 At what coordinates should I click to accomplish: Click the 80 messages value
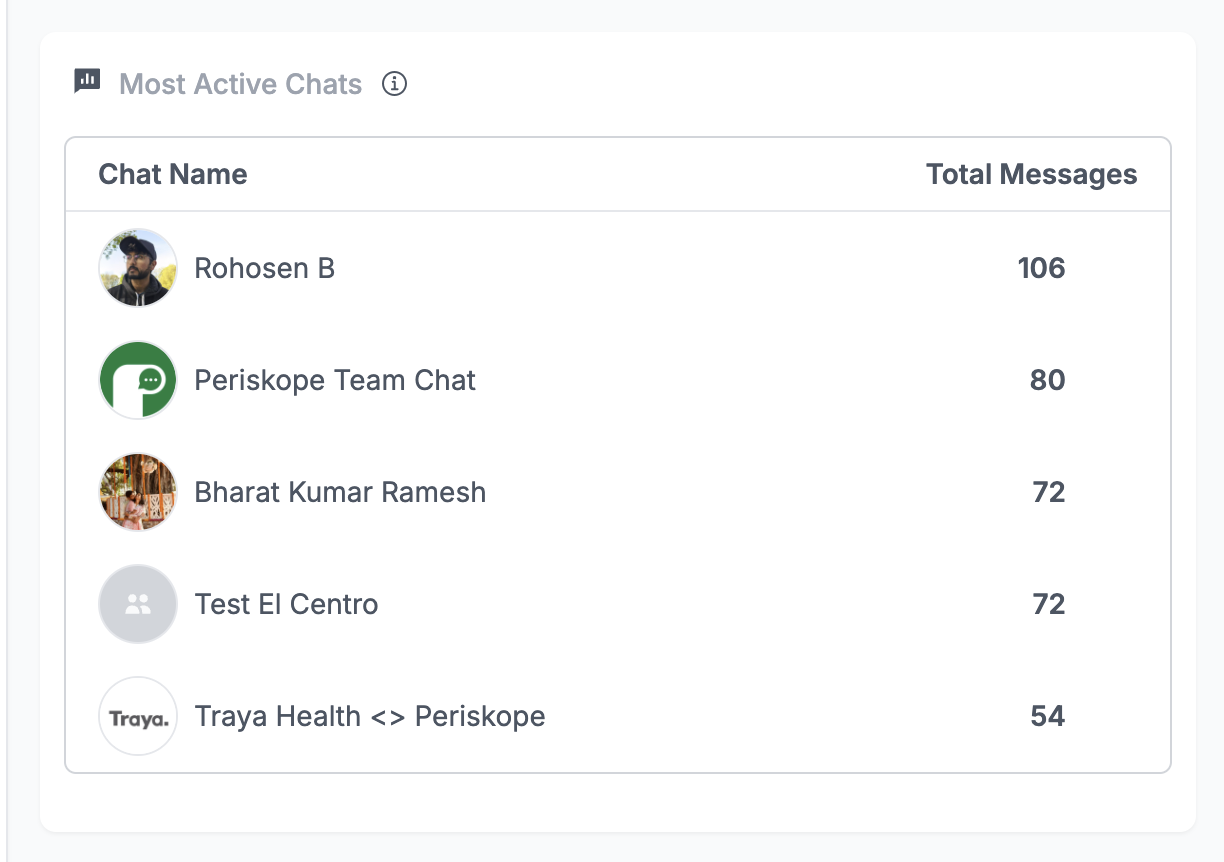pyautogui.click(x=1047, y=380)
